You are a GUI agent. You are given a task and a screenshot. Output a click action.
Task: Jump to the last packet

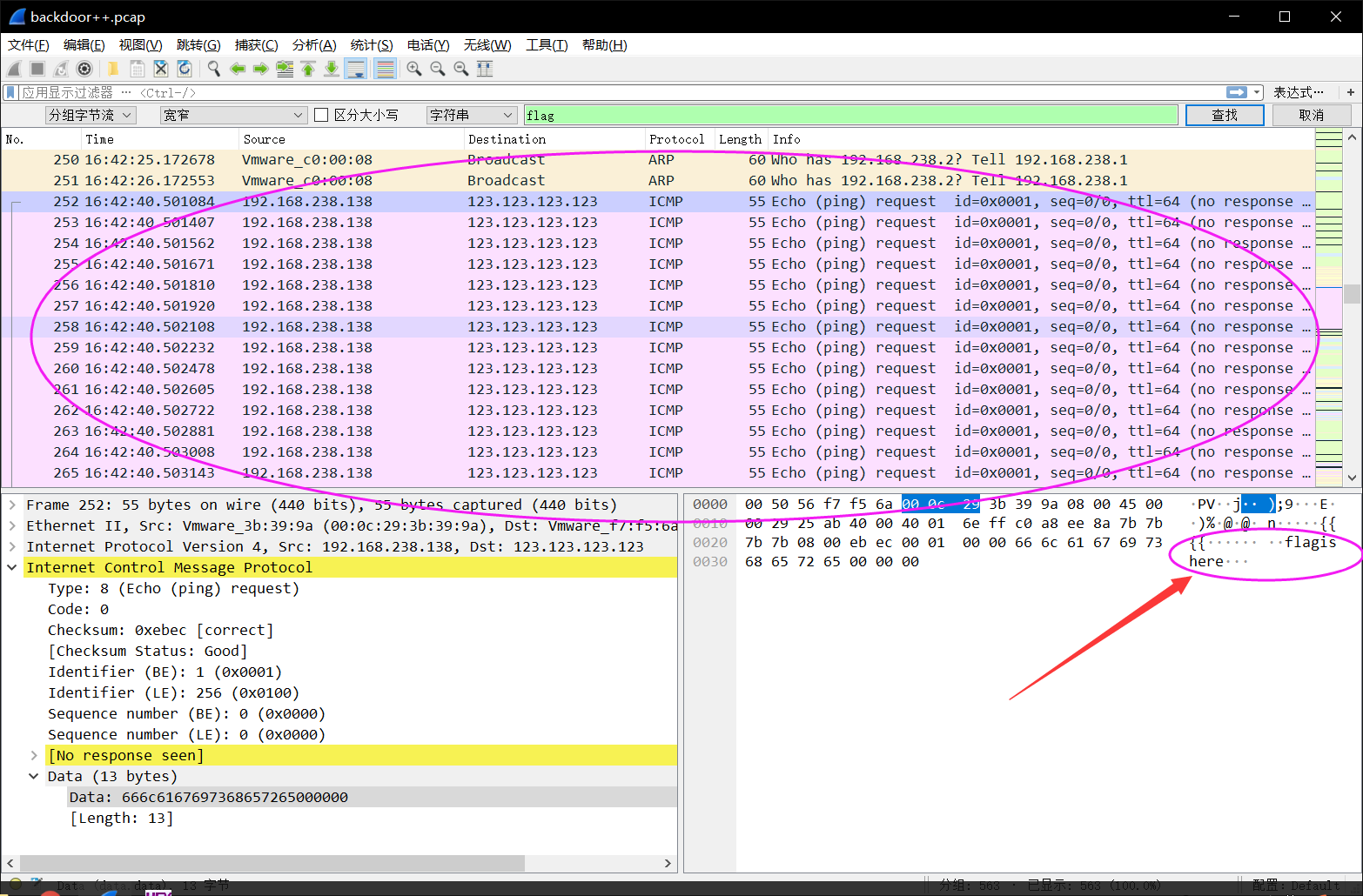[331, 69]
